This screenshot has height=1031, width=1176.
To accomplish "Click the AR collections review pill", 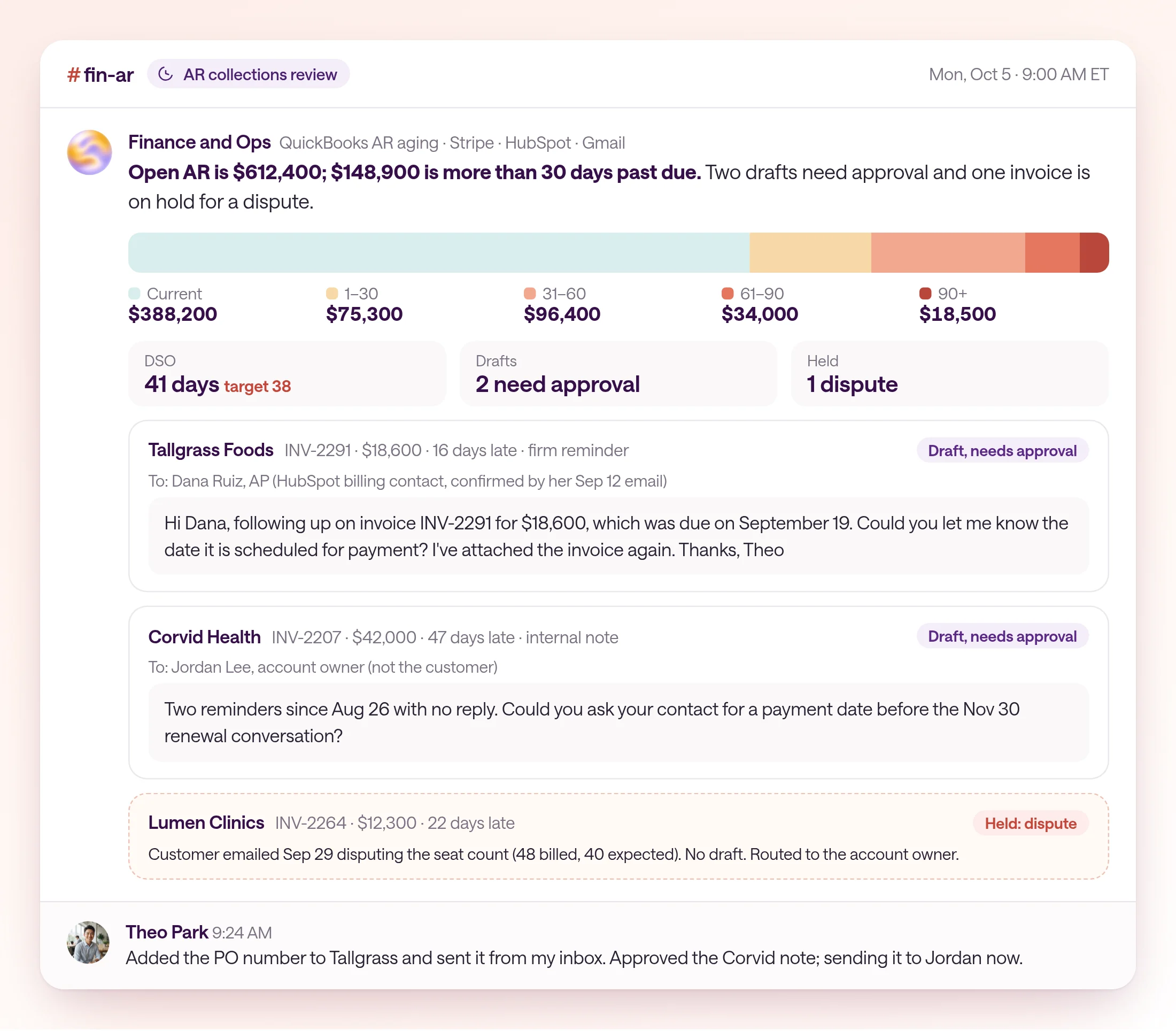I will pyautogui.click(x=249, y=74).
